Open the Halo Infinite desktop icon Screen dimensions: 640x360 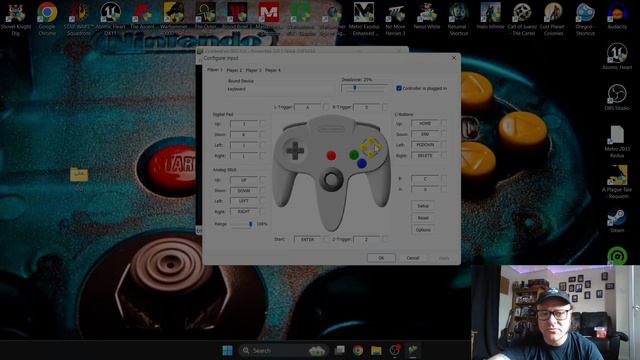click(x=490, y=16)
